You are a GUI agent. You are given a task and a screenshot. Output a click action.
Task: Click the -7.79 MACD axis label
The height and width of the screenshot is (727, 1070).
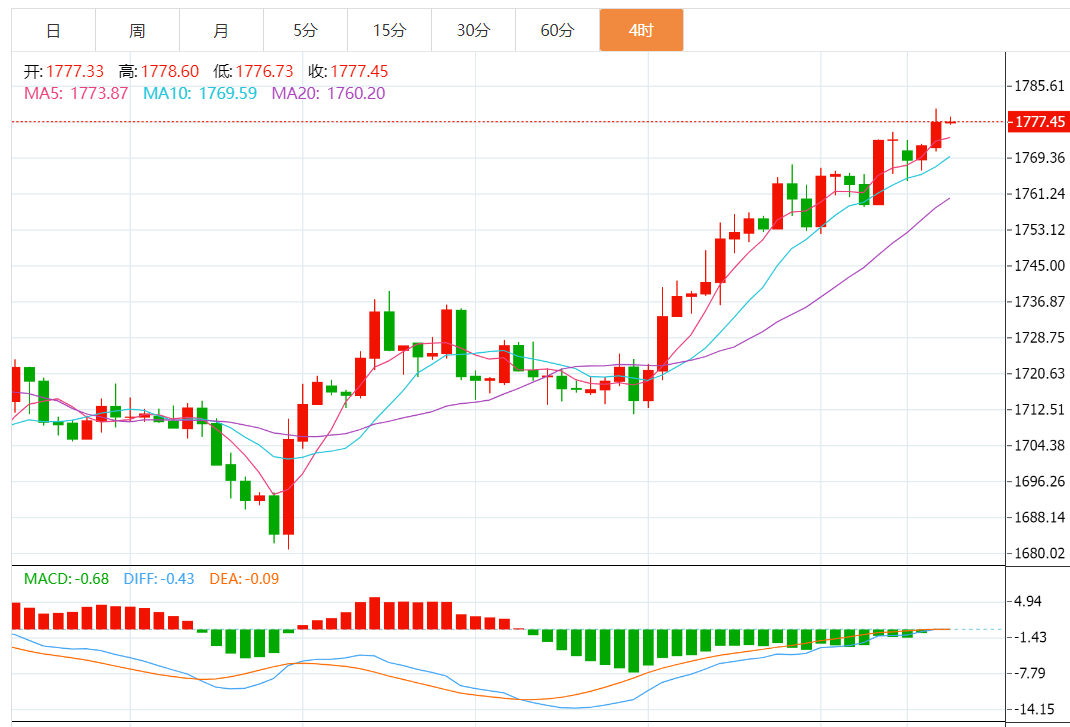pos(1030,673)
